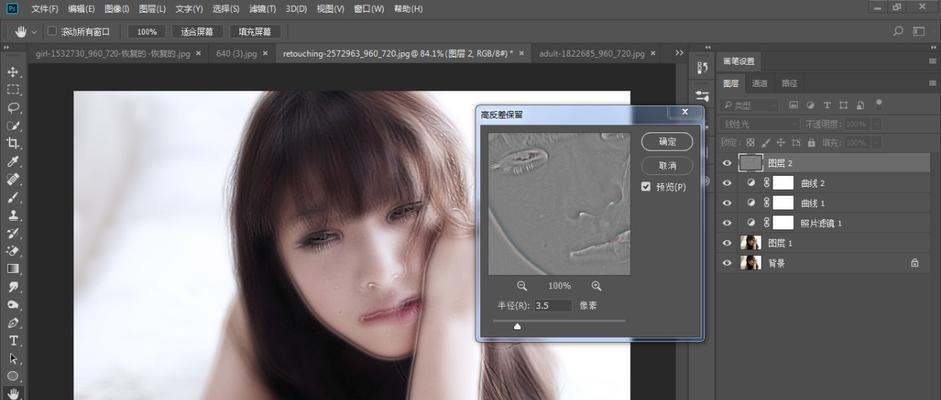Open the History panel icon
Viewport: 941px width, 400px height.
tap(702, 68)
